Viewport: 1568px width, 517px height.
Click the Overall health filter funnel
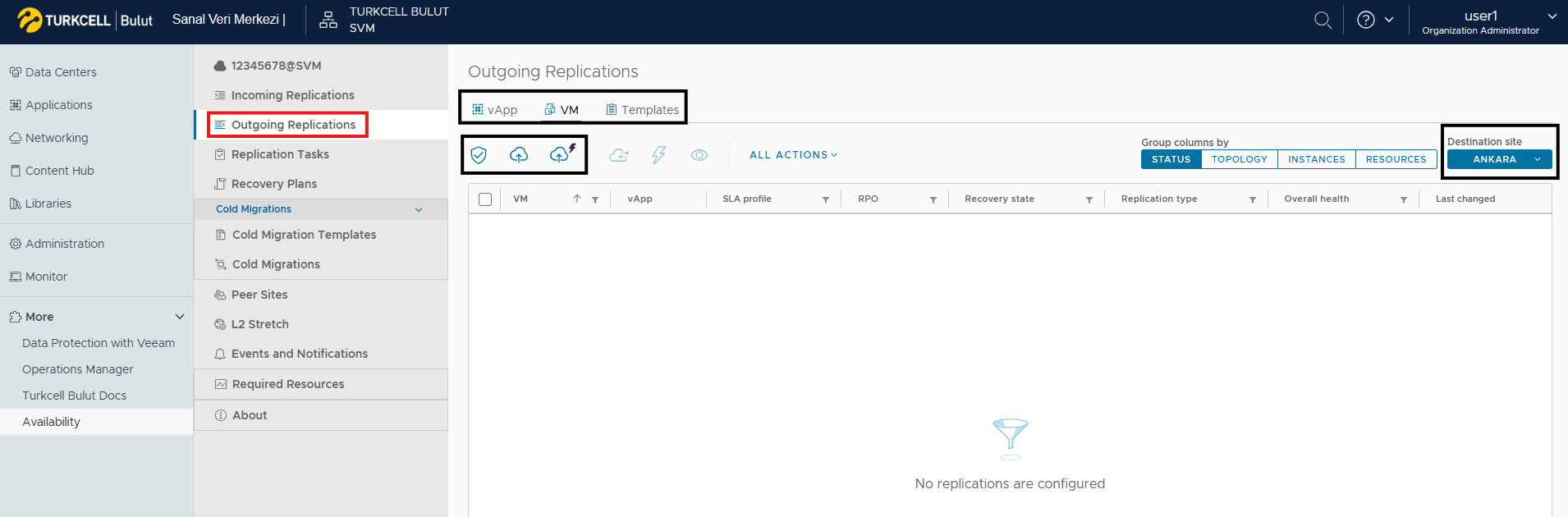[x=1404, y=199]
